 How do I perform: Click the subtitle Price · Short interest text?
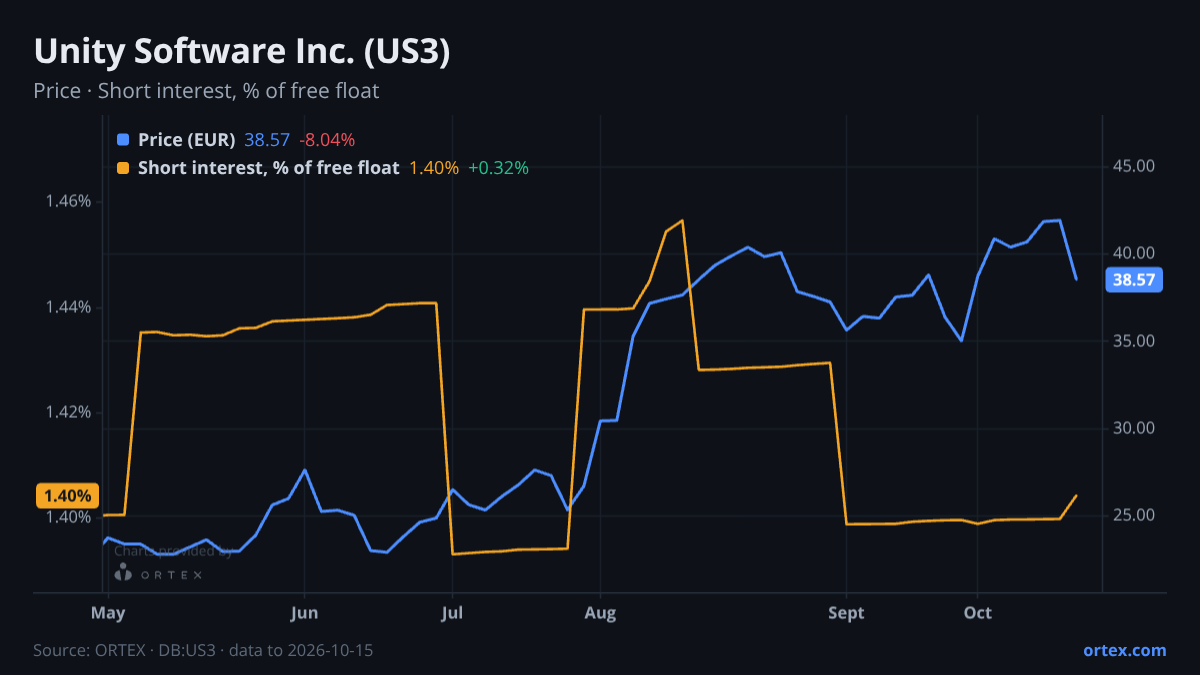point(206,91)
